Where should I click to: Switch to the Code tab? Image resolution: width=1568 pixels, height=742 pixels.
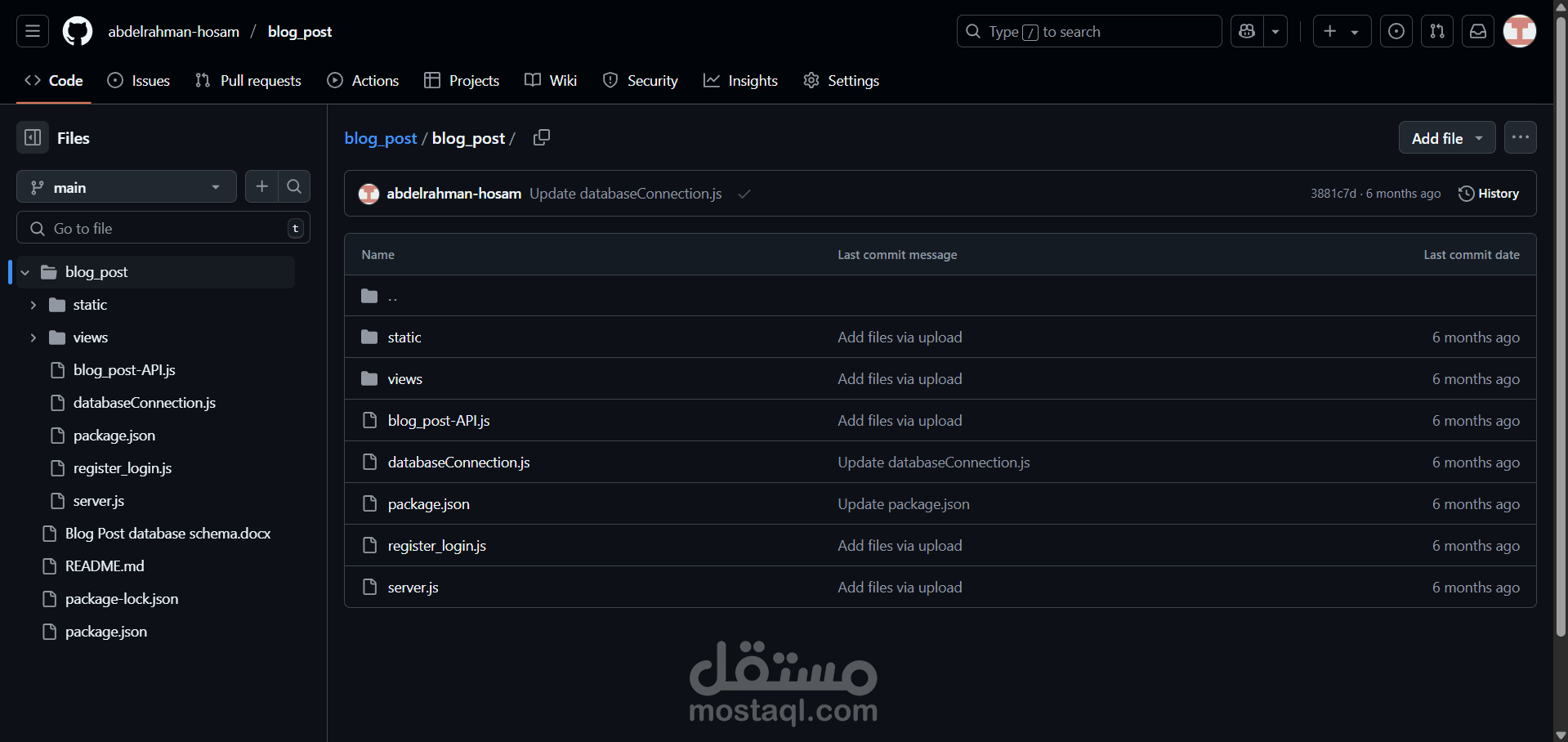(x=54, y=80)
